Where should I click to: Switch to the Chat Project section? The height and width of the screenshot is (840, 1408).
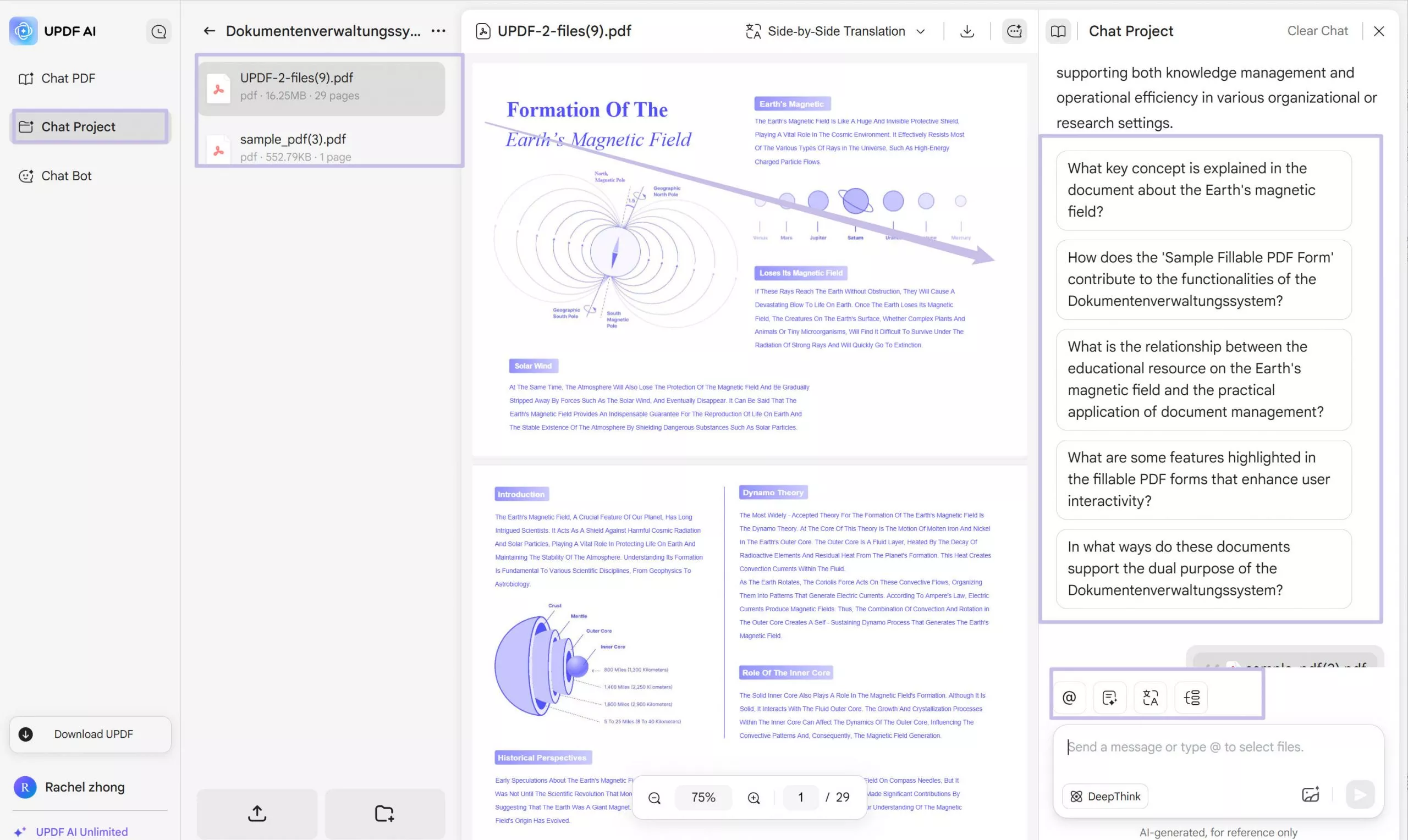click(79, 126)
